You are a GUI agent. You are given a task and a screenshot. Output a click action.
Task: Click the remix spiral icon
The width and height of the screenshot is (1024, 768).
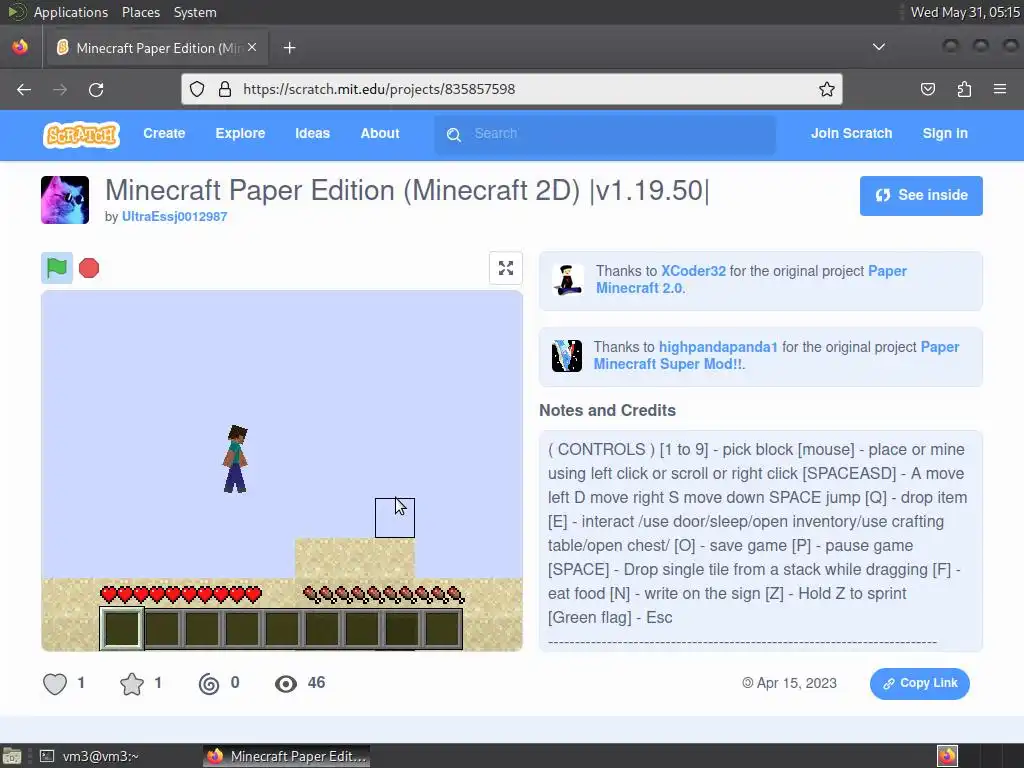(x=209, y=684)
